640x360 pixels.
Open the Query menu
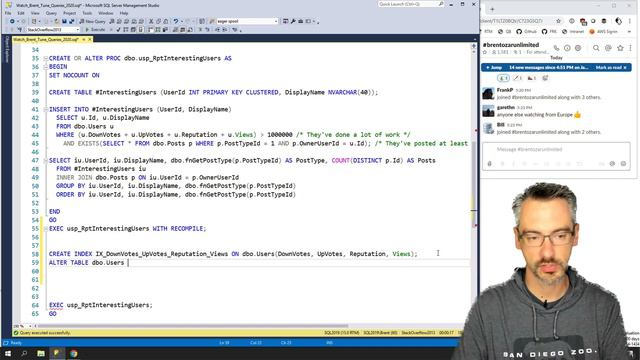pyautogui.click(x=51, y=13)
